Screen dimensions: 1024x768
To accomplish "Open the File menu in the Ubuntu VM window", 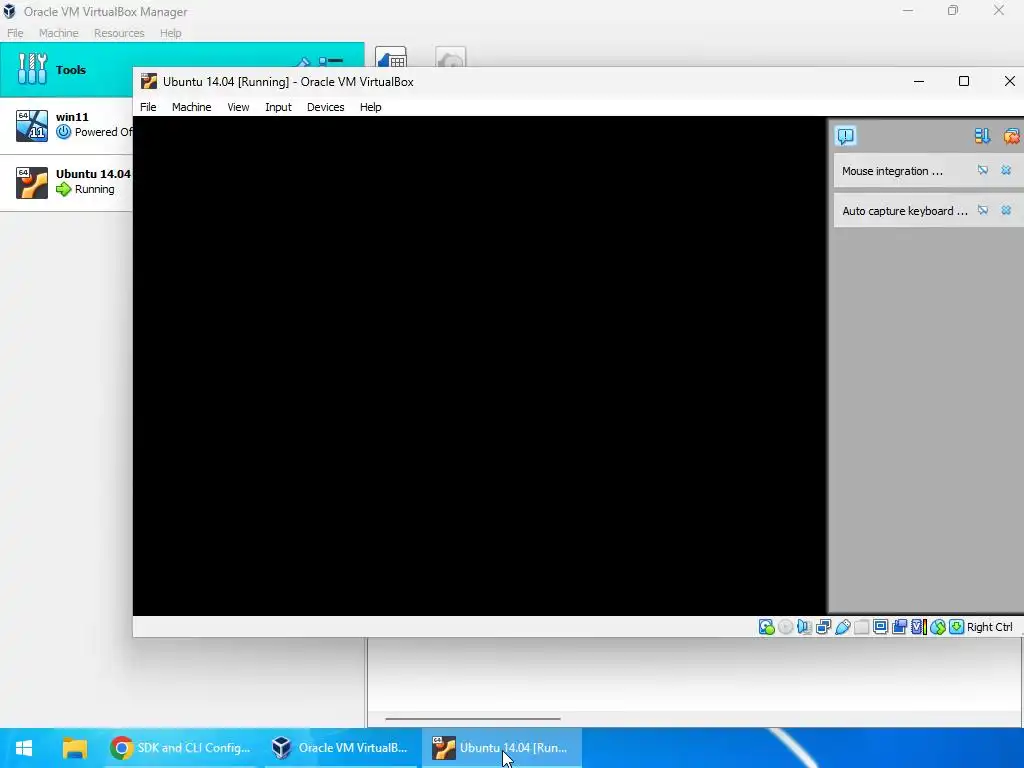I will click(x=148, y=107).
